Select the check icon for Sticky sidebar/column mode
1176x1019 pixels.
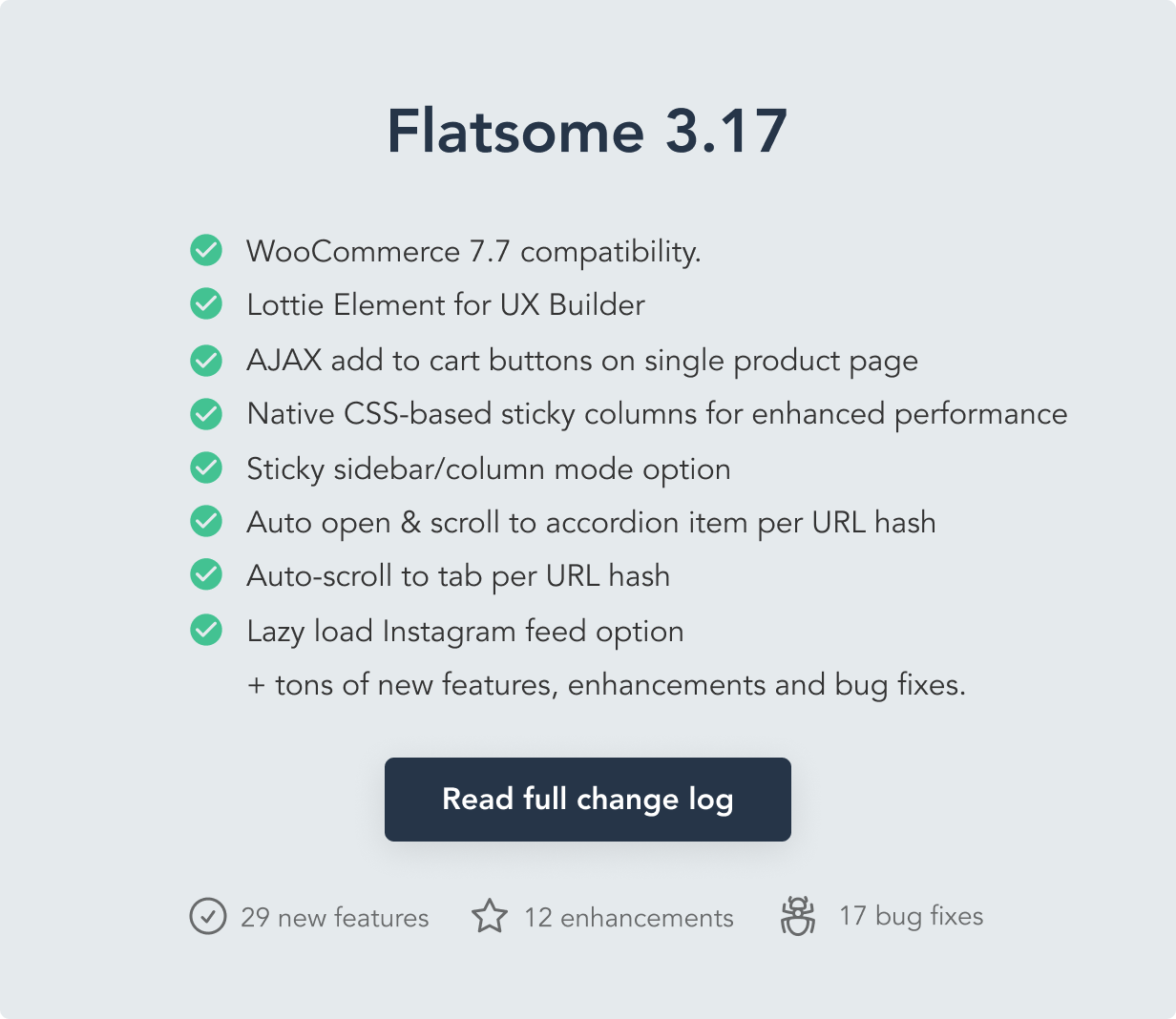[206, 468]
